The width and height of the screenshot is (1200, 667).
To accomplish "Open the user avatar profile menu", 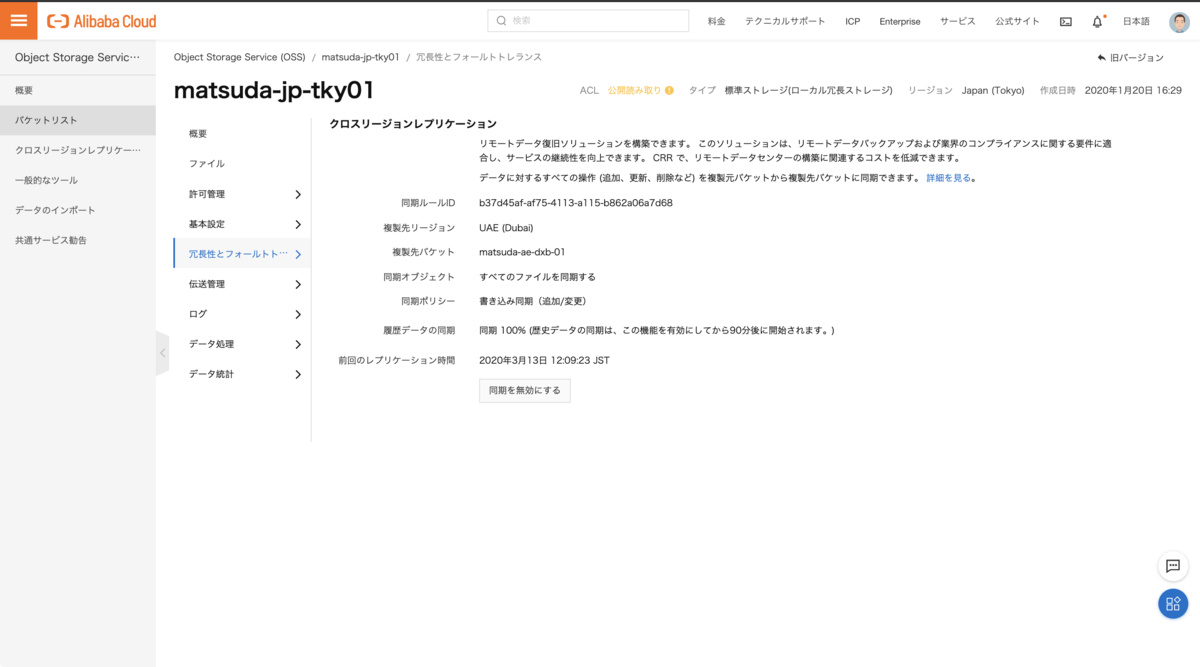I will [1179, 21].
